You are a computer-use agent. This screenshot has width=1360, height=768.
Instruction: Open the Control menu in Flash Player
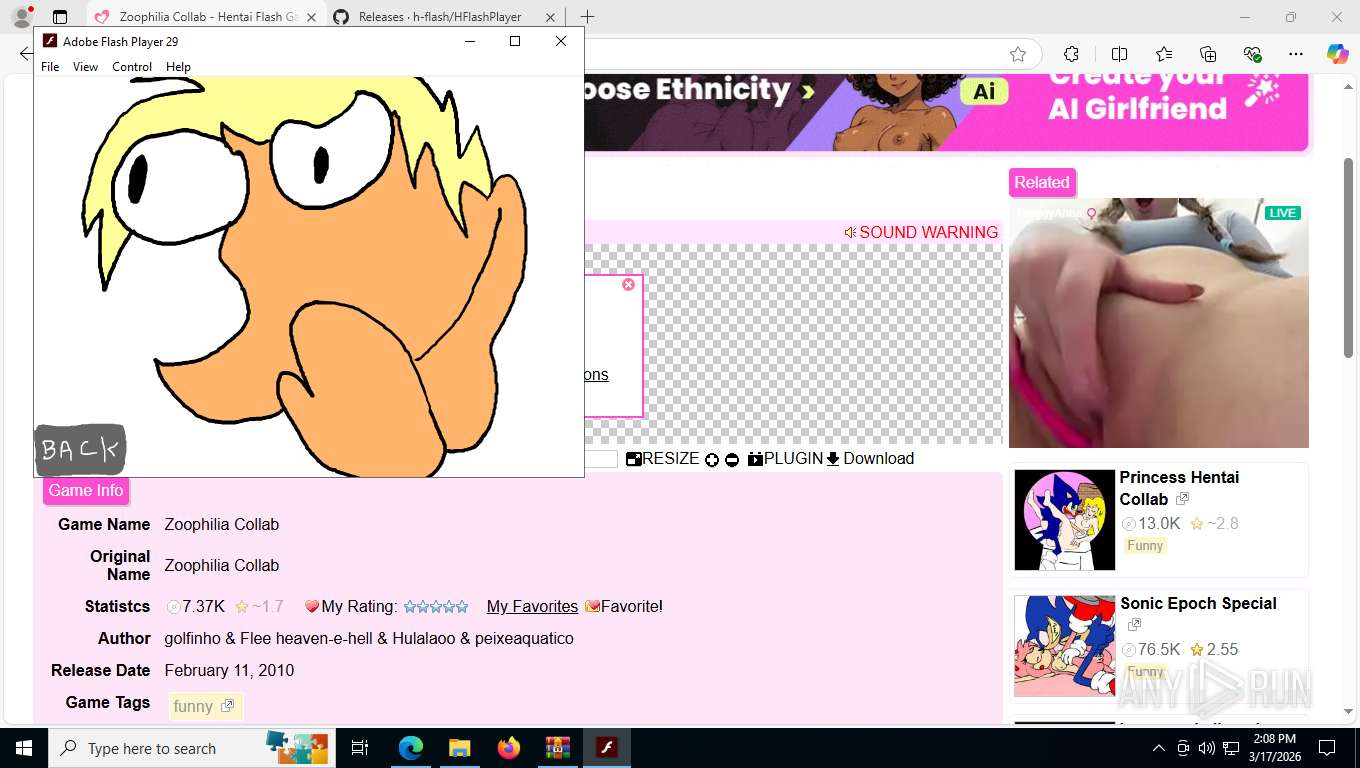click(x=132, y=67)
